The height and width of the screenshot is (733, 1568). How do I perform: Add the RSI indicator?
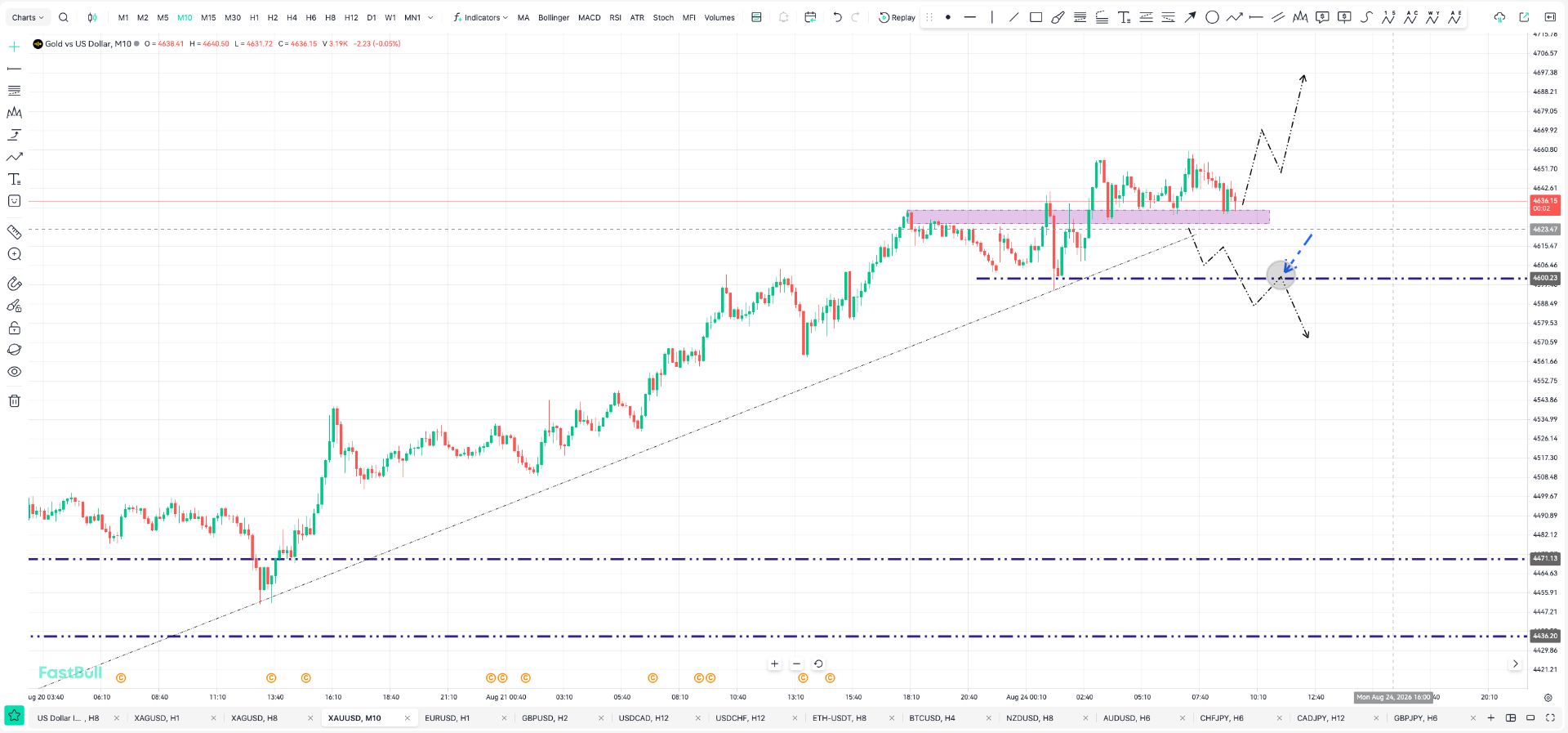tap(616, 17)
